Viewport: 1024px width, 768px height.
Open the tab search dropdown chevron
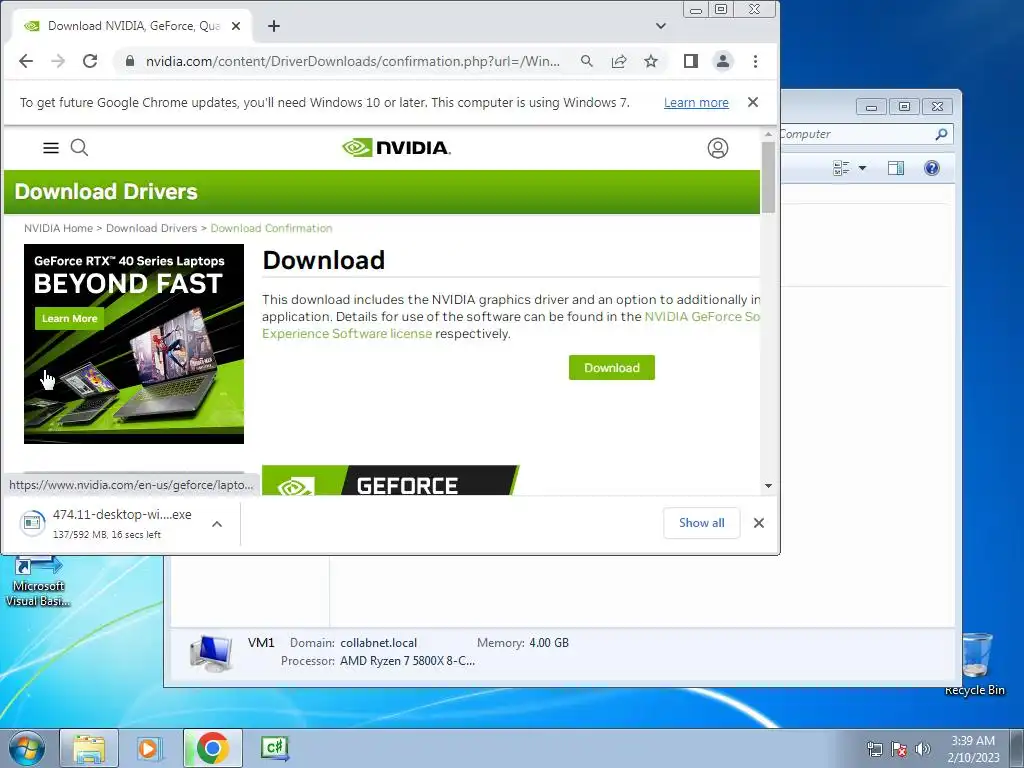pos(661,26)
